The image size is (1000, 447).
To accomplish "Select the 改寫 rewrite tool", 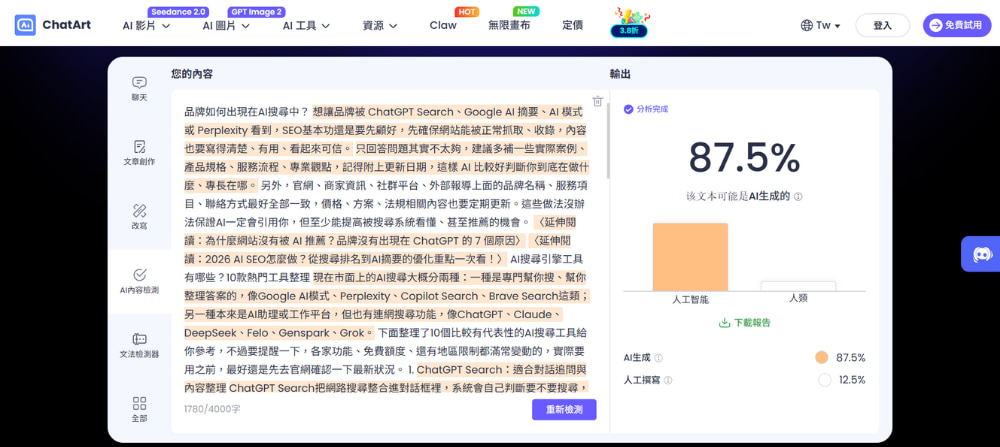I will pos(139,217).
